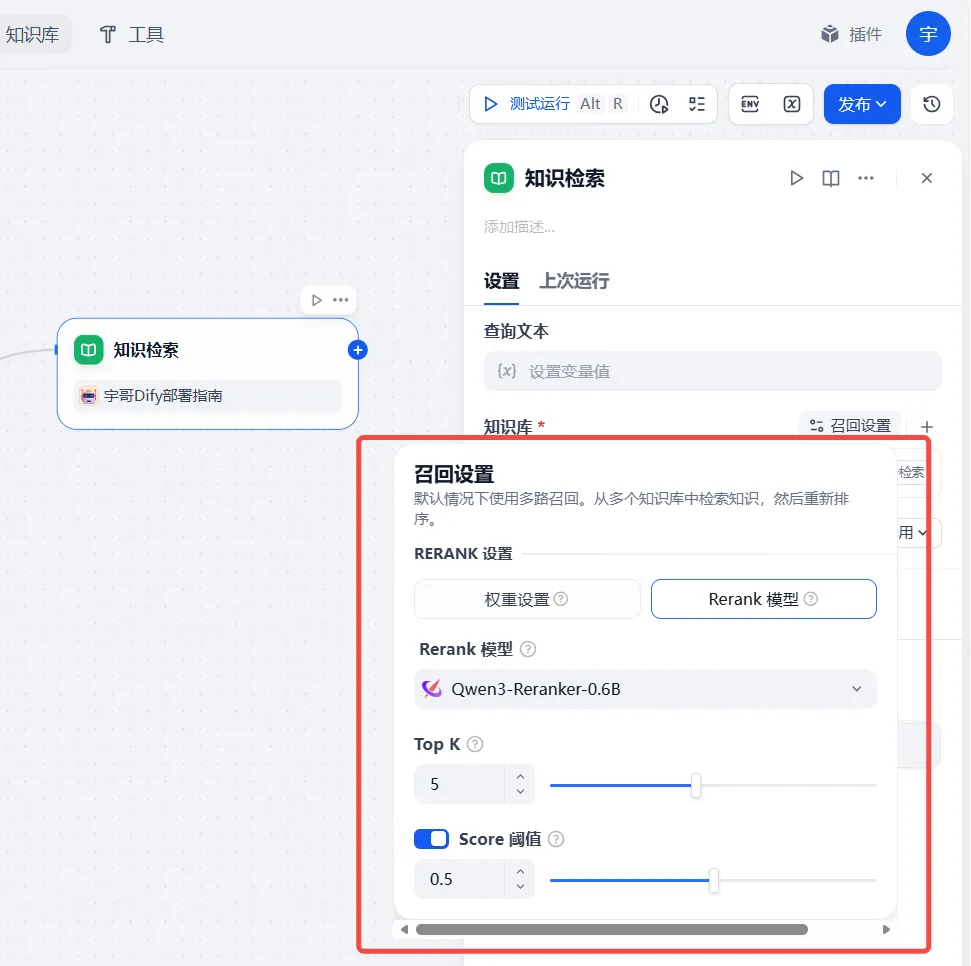The height and width of the screenshot is (966, 971).
Task: Click the Top K slider handle
Action: 696,785
